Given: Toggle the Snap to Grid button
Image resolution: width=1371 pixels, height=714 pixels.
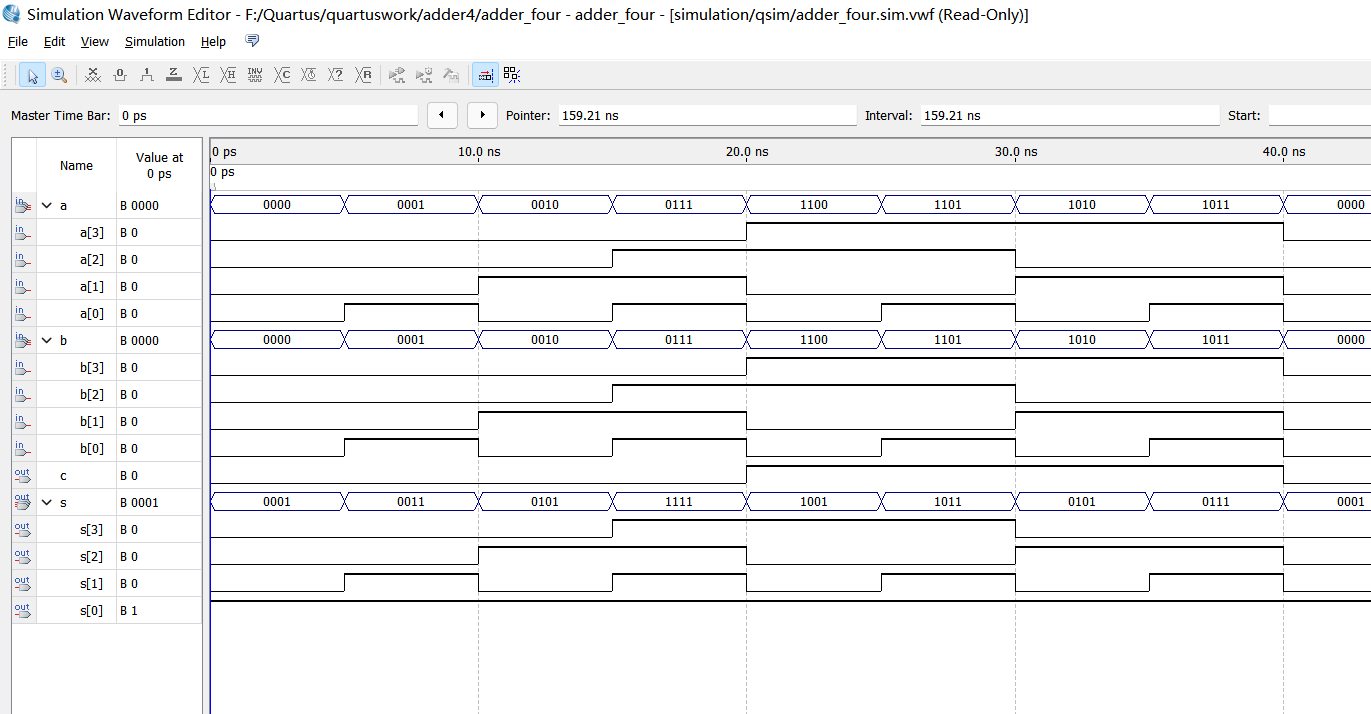Looking at the screenshot, I should point(485,75).
